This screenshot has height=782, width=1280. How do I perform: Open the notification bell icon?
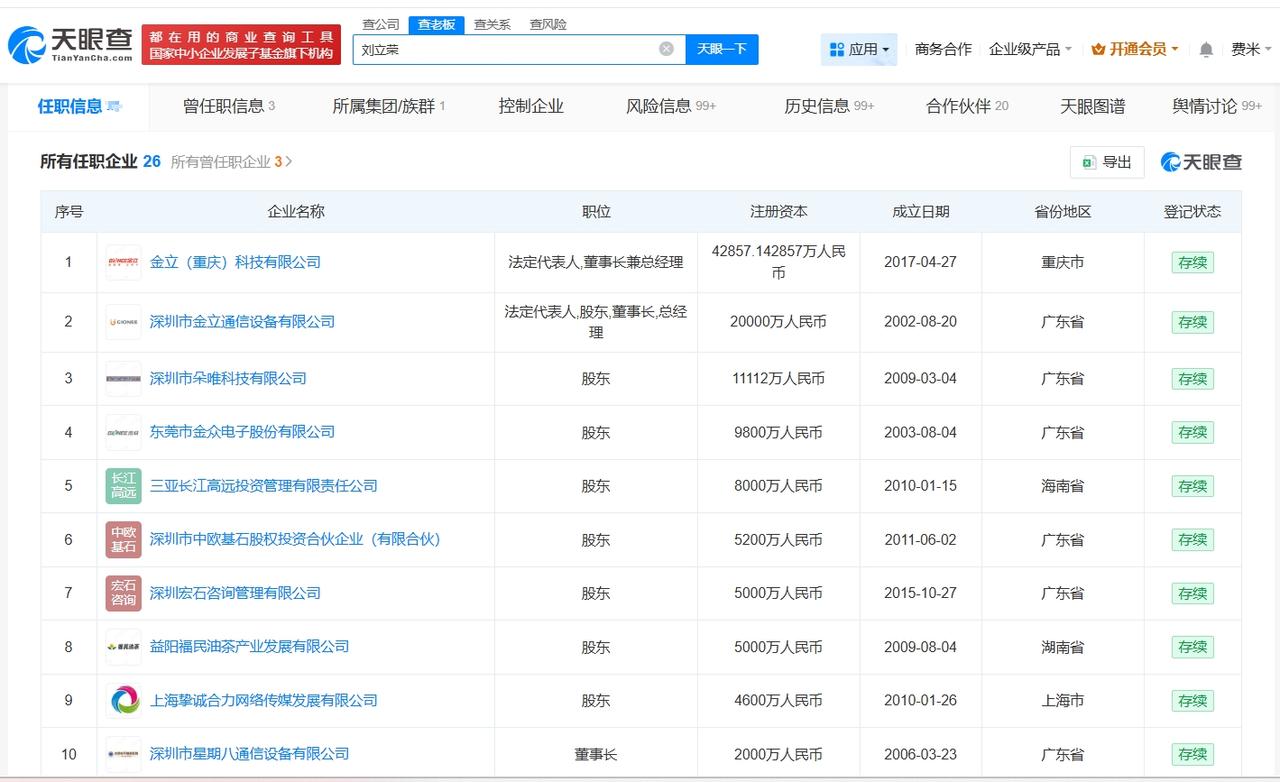pyautogui.click(x=1206, y=48)
